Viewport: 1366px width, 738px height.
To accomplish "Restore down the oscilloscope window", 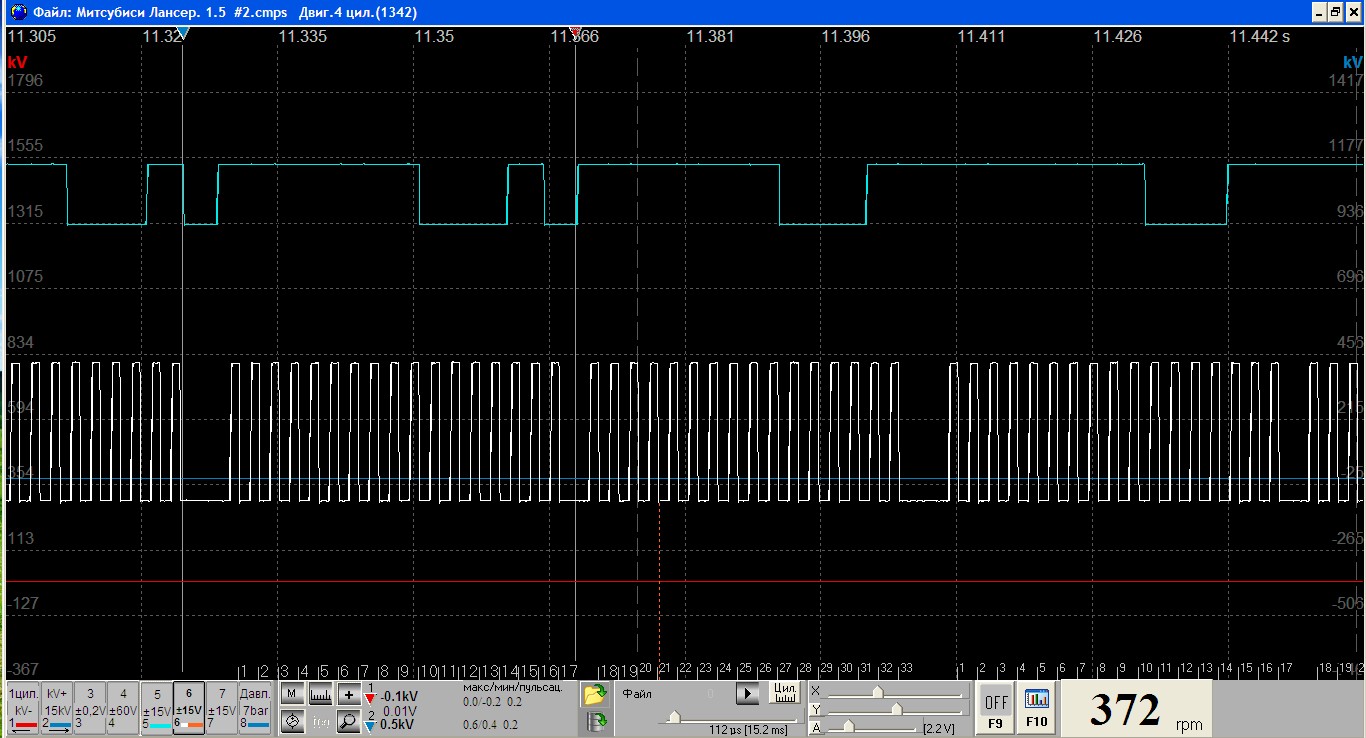I will click(1336, 12).
